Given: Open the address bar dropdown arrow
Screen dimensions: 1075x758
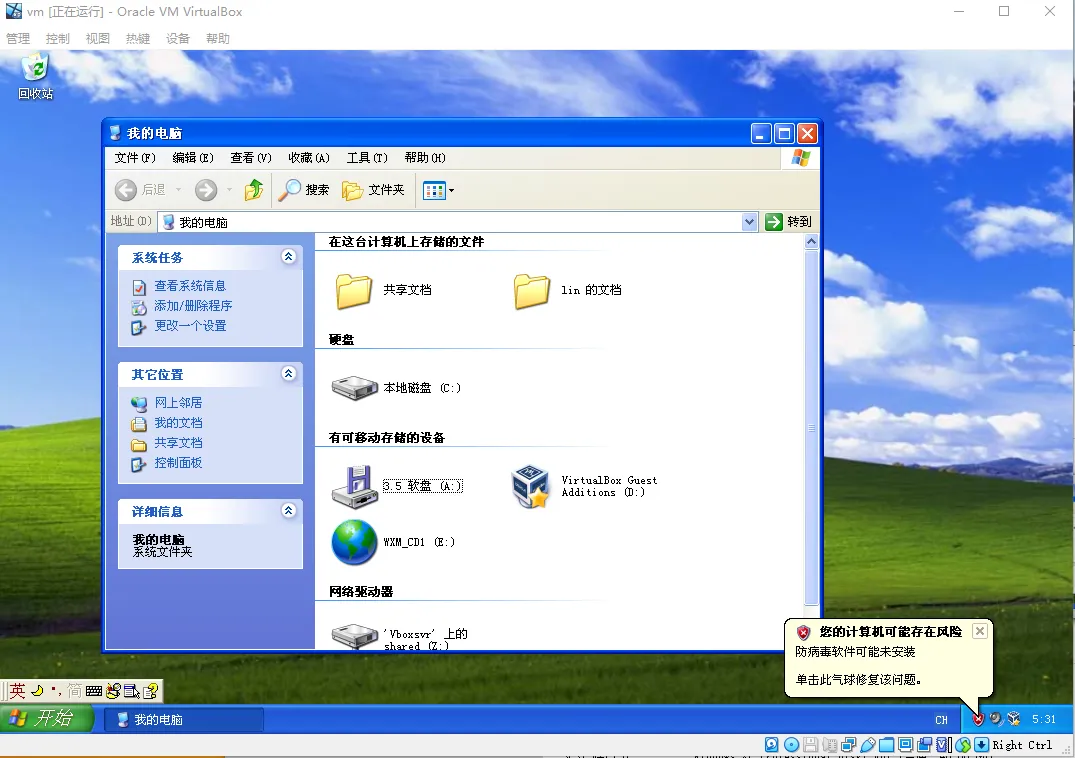Looking at the screenshot, I should pos(750,222).
